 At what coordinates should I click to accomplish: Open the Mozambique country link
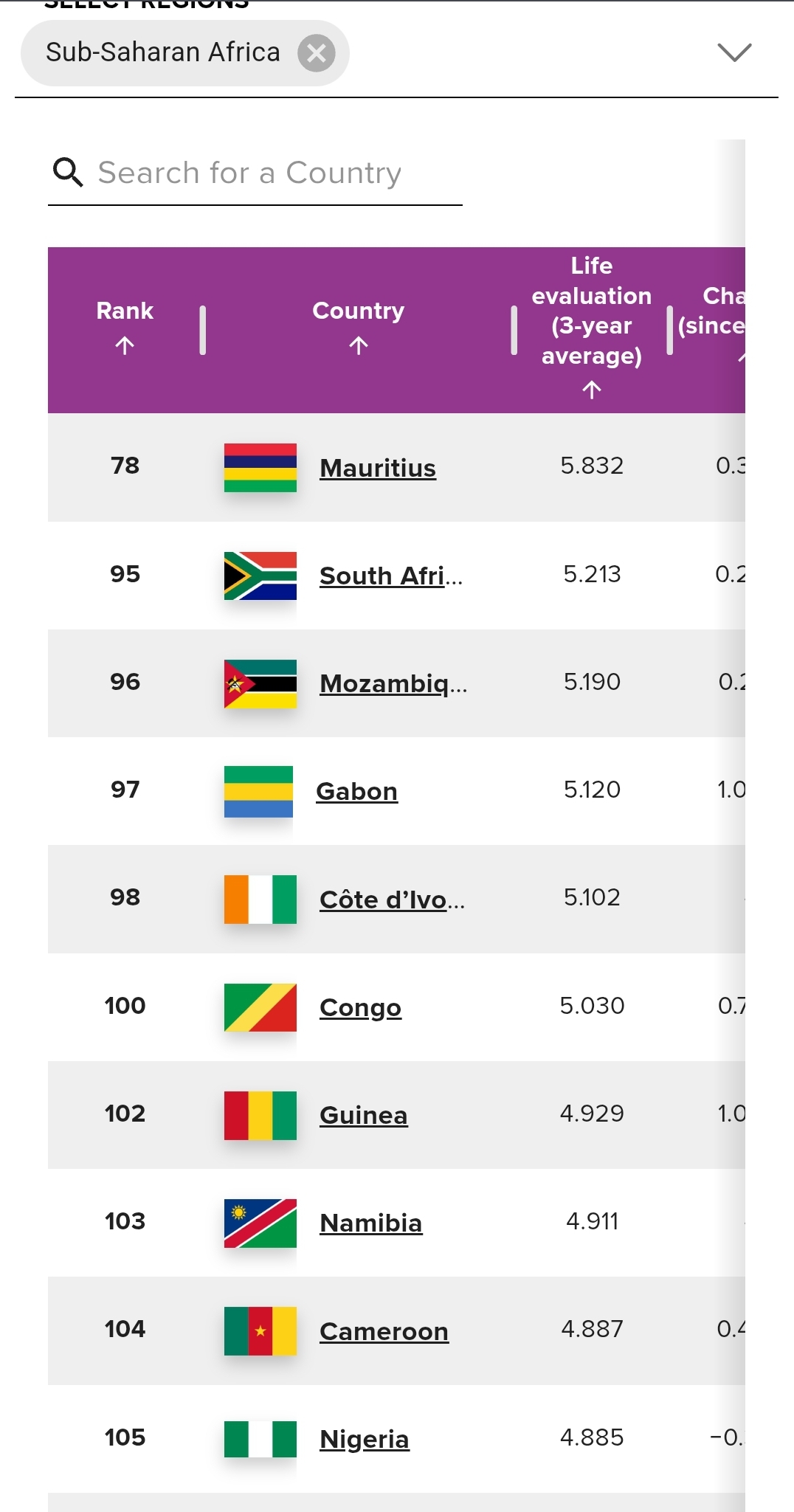[393, 684]
